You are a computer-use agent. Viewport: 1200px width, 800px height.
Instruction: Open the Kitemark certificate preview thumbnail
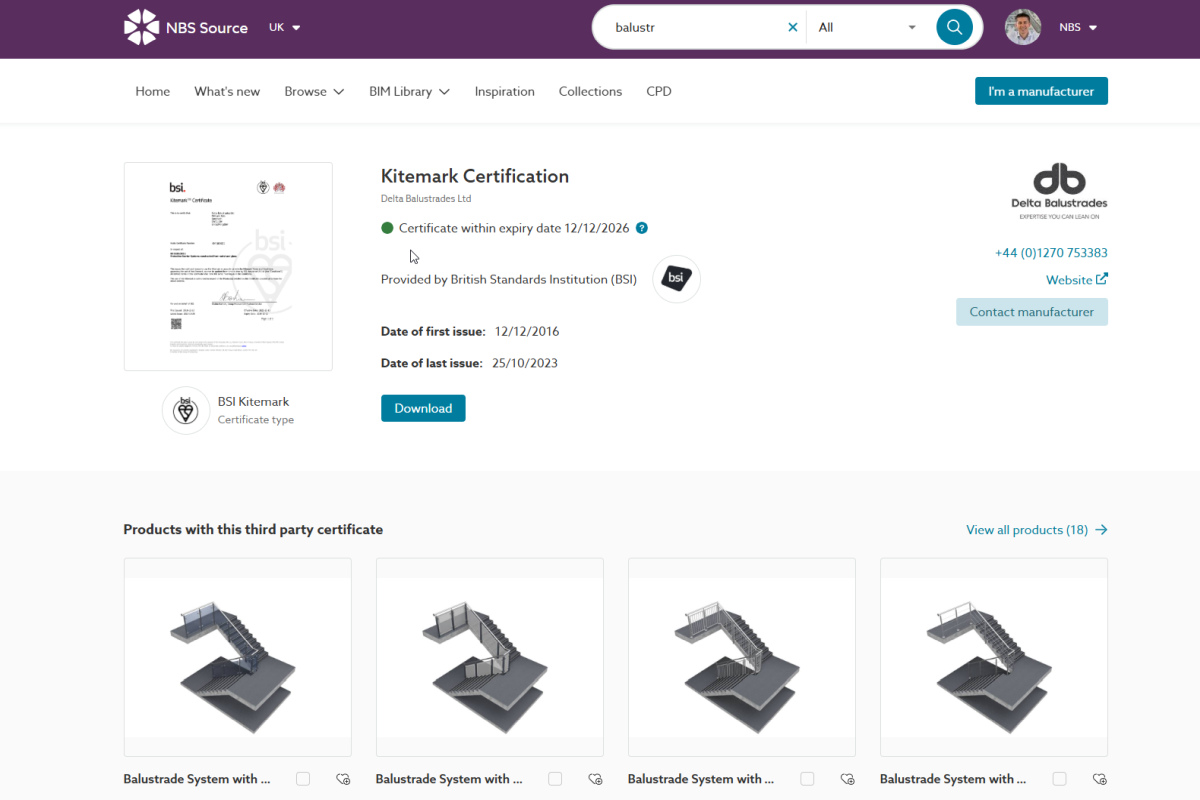(x=228, y=266)
